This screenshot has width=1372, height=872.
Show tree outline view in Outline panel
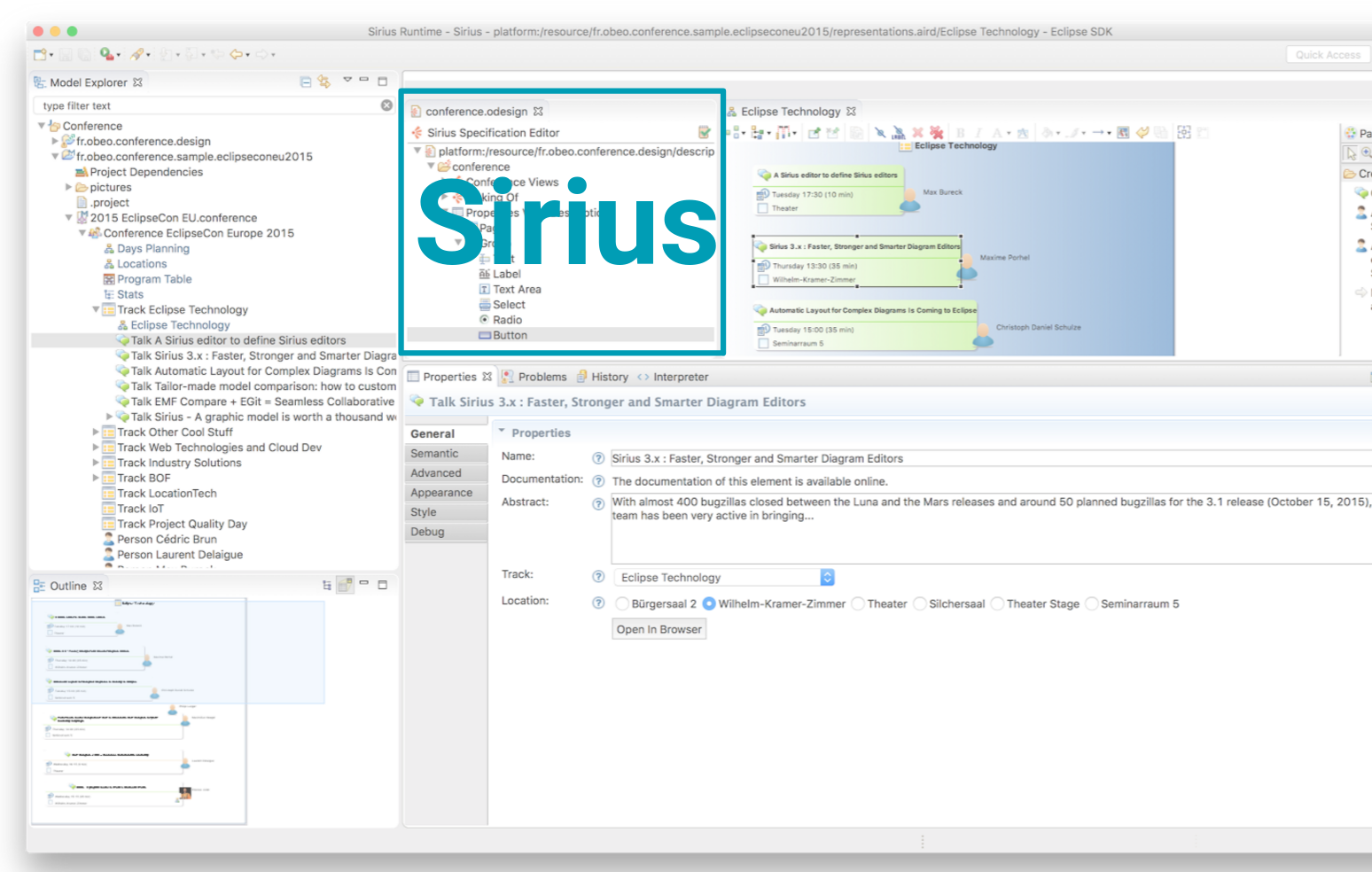[x=327, y=586]
